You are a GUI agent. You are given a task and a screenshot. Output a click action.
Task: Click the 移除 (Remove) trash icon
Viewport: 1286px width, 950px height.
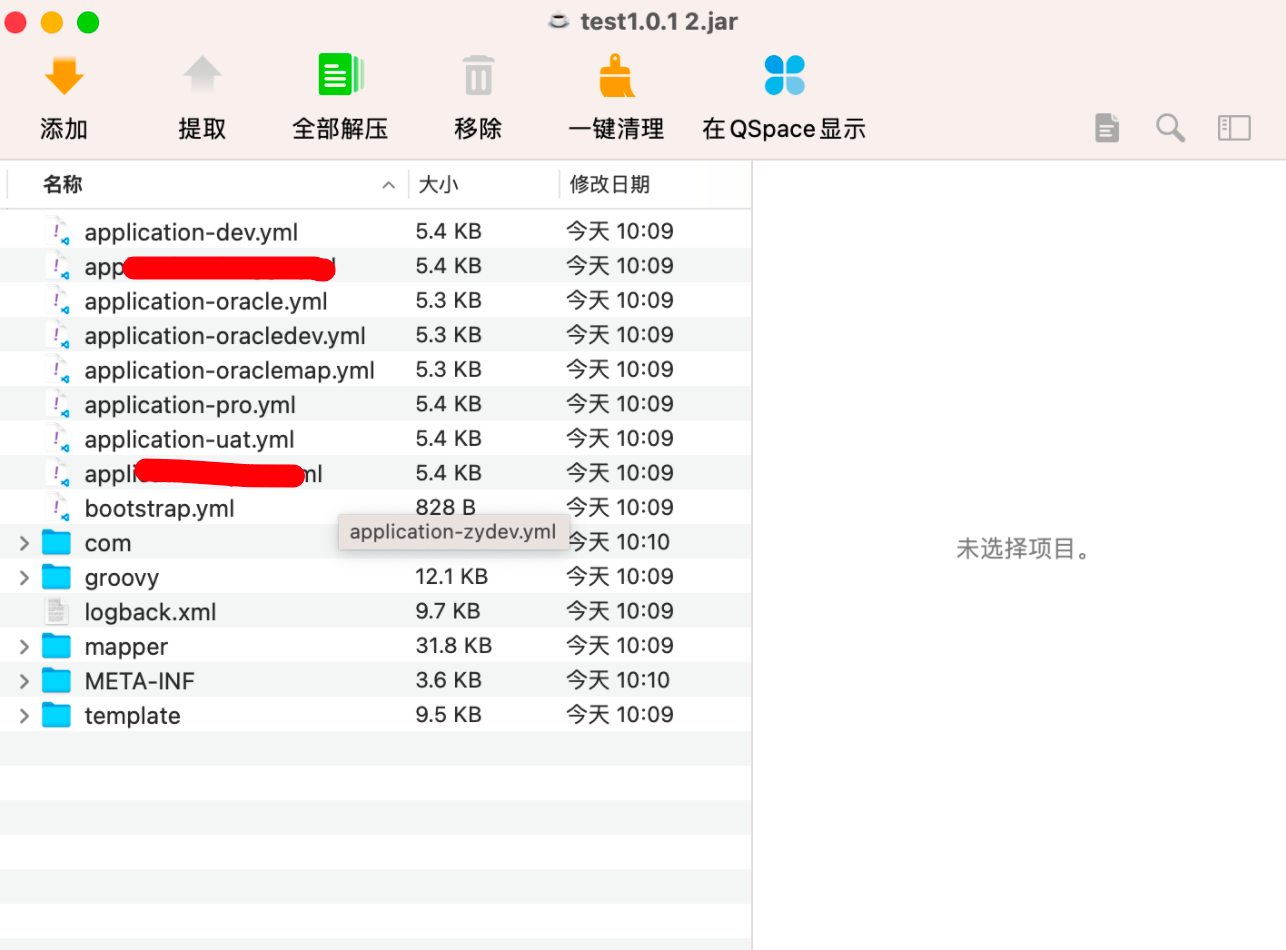point(477,74)
